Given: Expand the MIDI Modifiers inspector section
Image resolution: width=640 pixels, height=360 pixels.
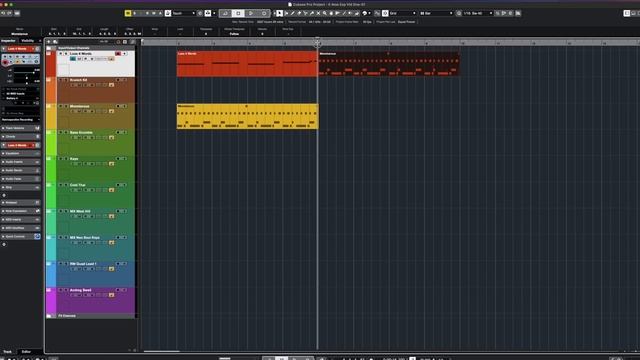Looking at the screenshot, I should (x=20, y=228).
